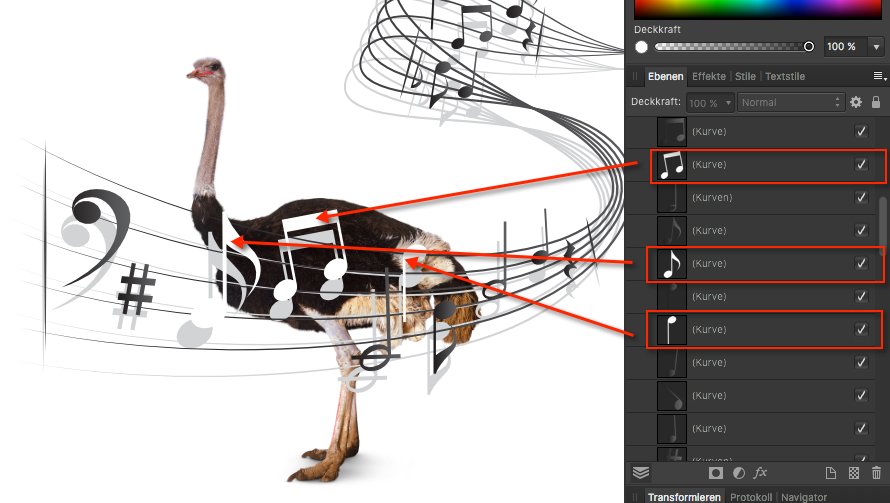The image size is (890, 503).
Task: Hide the layer with white single eighth note thumbnail
Action: click(x=862, y=263)
